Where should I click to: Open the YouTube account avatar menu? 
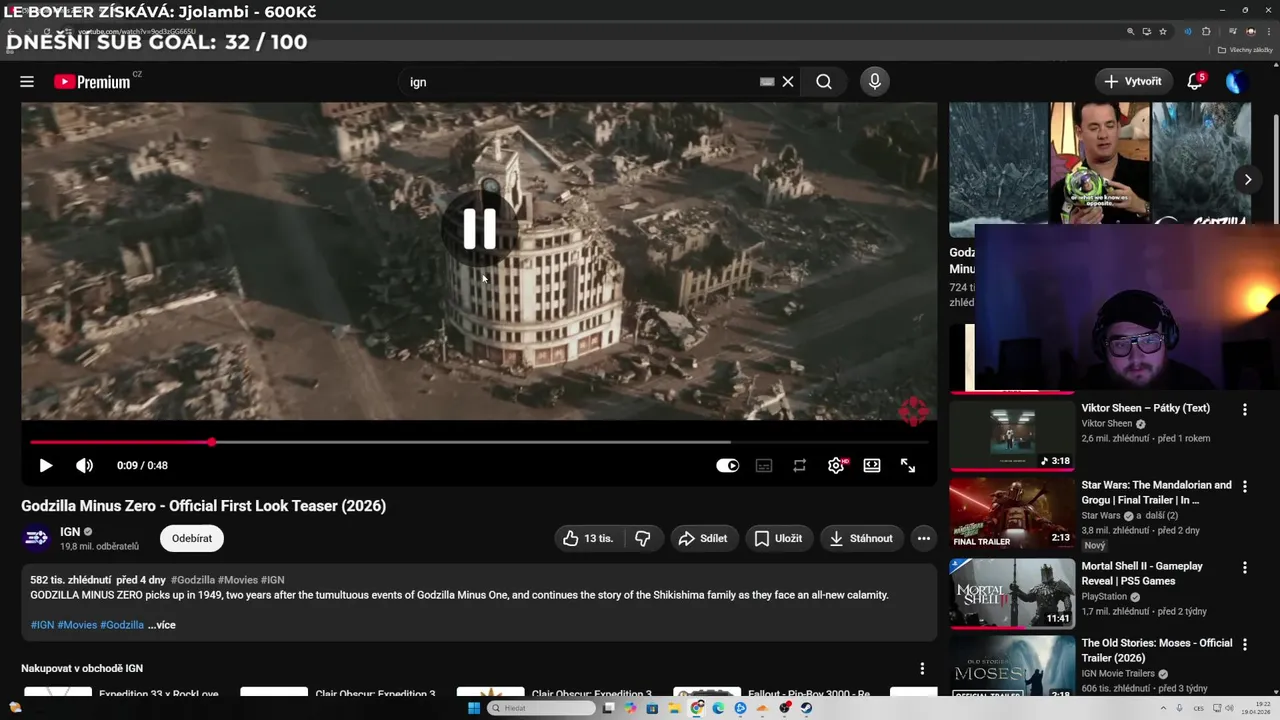click(x=1237, y=82)
